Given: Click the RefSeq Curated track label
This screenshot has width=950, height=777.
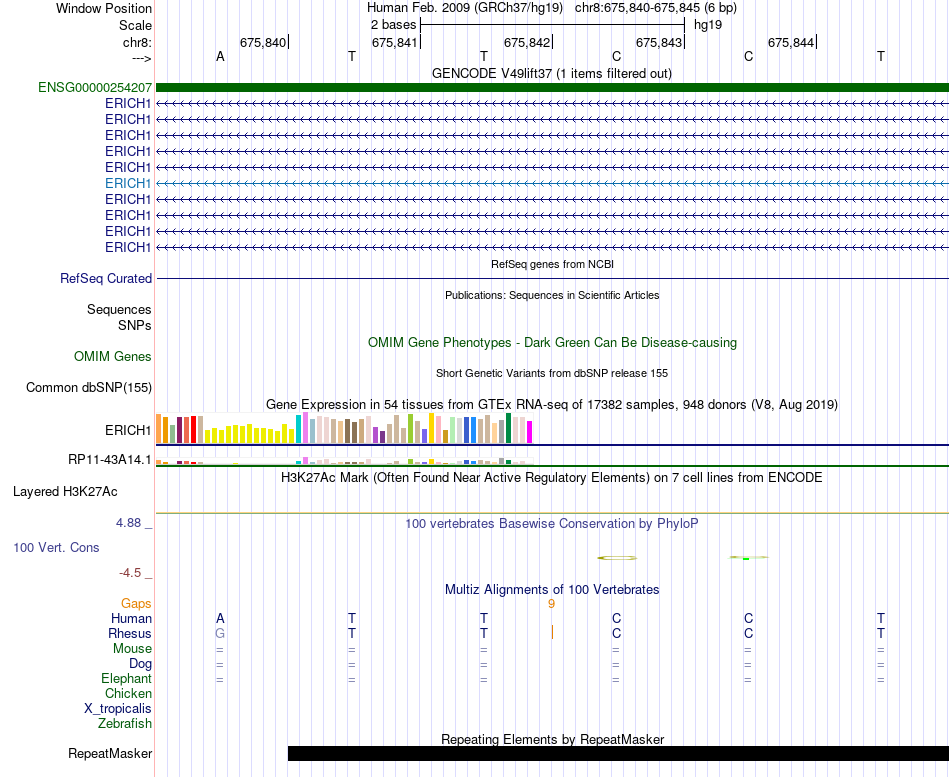Looking at the screenshot, I should 106,278.
